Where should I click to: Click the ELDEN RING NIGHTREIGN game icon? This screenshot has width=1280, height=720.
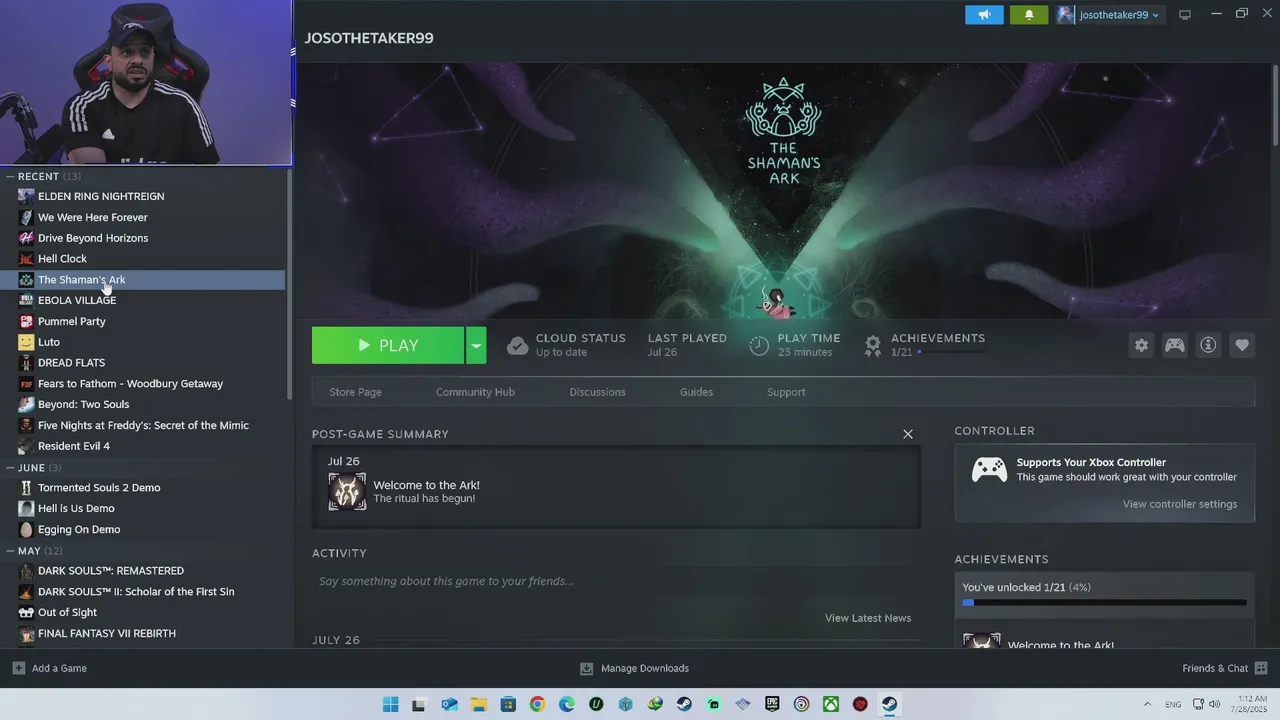point(26,196)
